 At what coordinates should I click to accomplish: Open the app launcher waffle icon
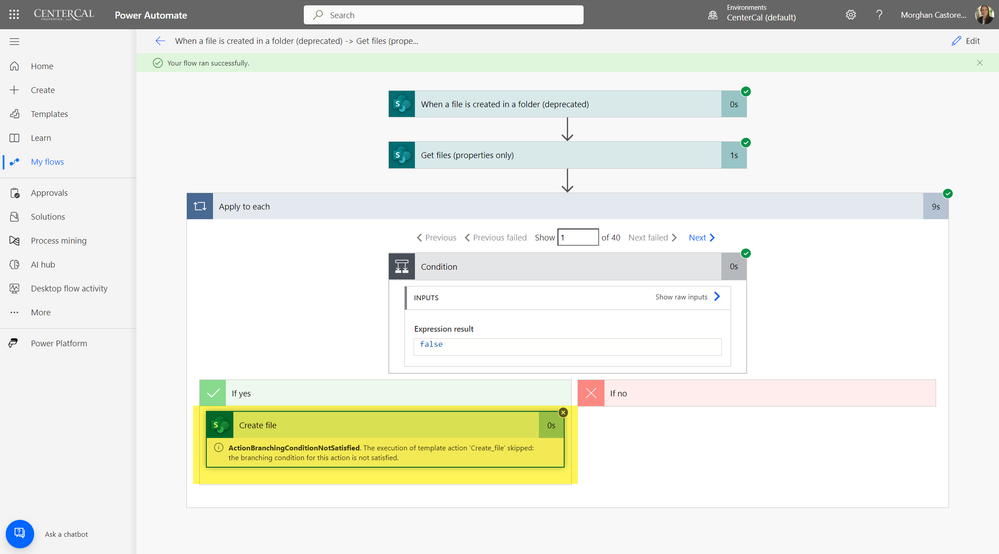(14, 14)
